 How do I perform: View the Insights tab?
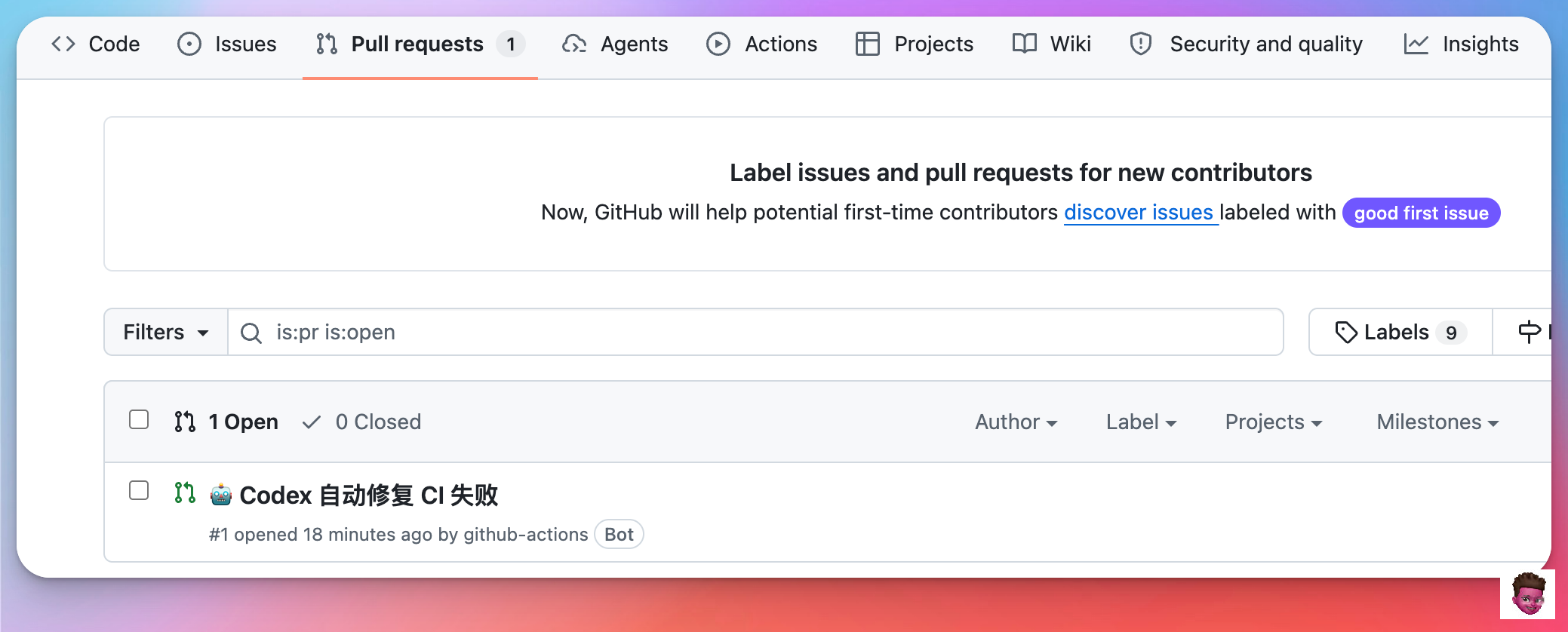(x=1461, y=44)
